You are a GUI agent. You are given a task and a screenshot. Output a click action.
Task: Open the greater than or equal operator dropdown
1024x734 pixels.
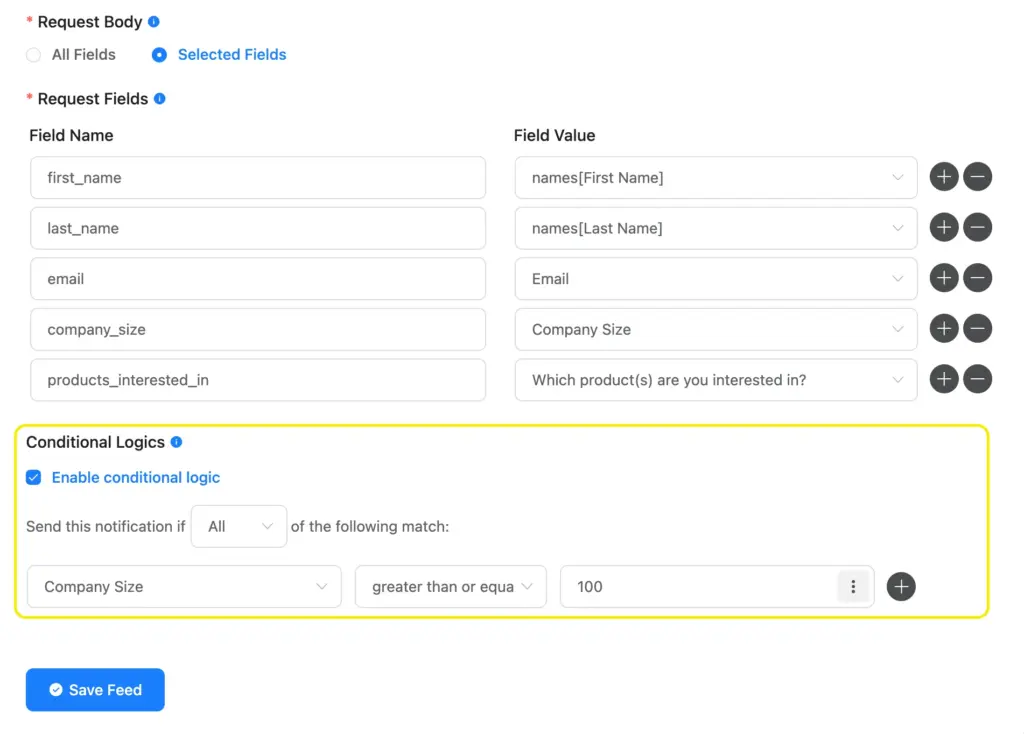[451, 586]
